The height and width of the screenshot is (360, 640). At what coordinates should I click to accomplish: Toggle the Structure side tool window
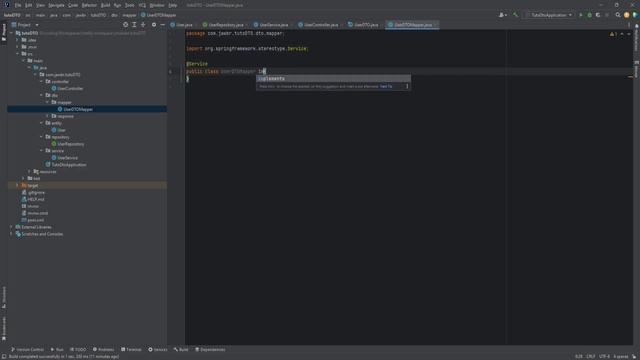click(x=4, y=297)
